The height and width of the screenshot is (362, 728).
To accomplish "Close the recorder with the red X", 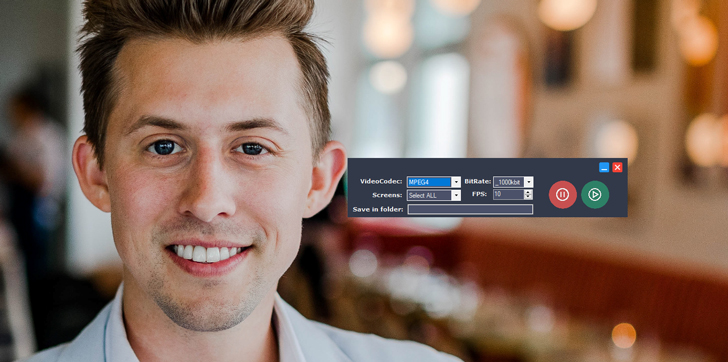I will click(x=617, y=168).
